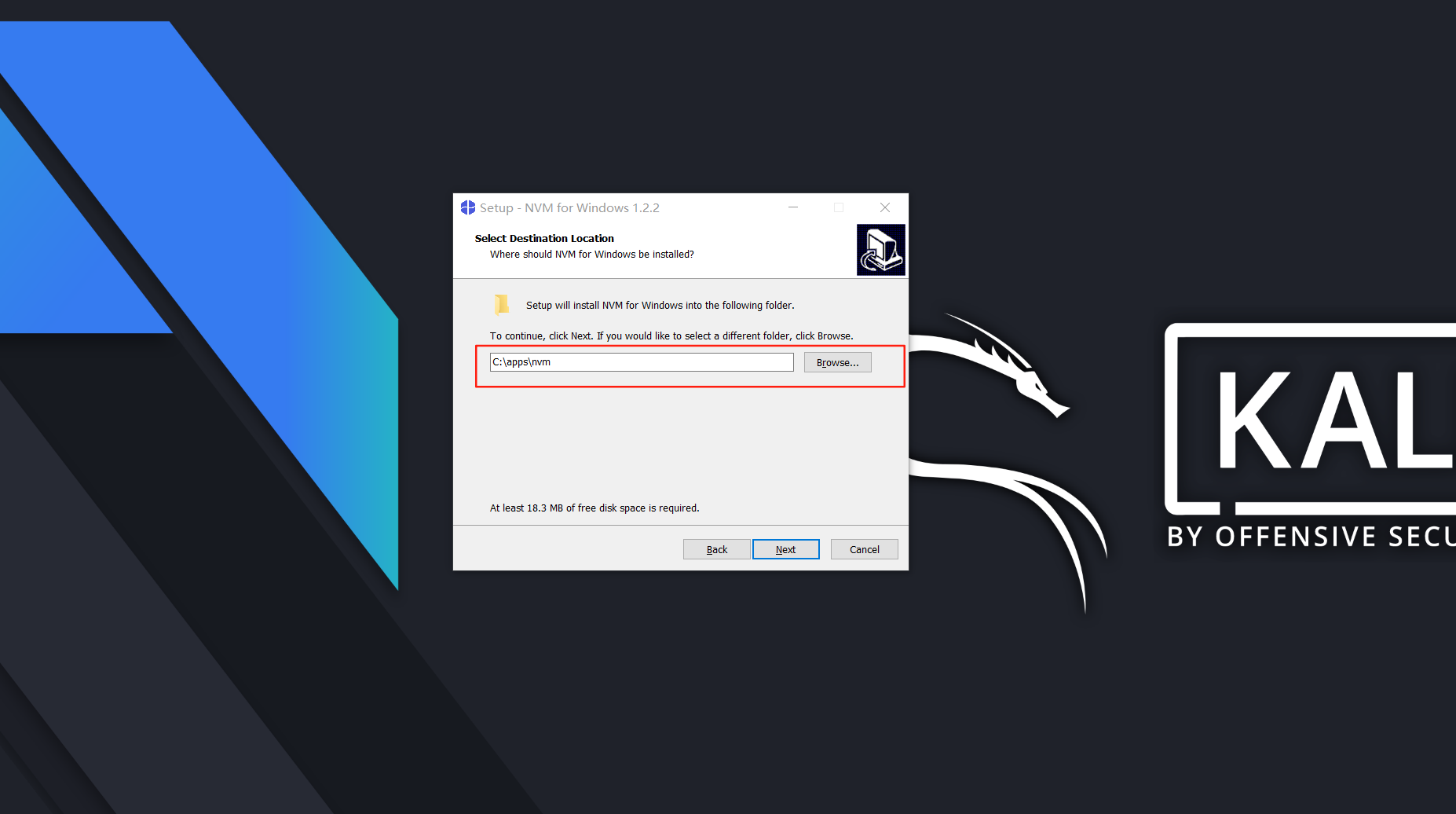Open the Browse... folder picker
The image size is (1456, 814).
[837, 362]
